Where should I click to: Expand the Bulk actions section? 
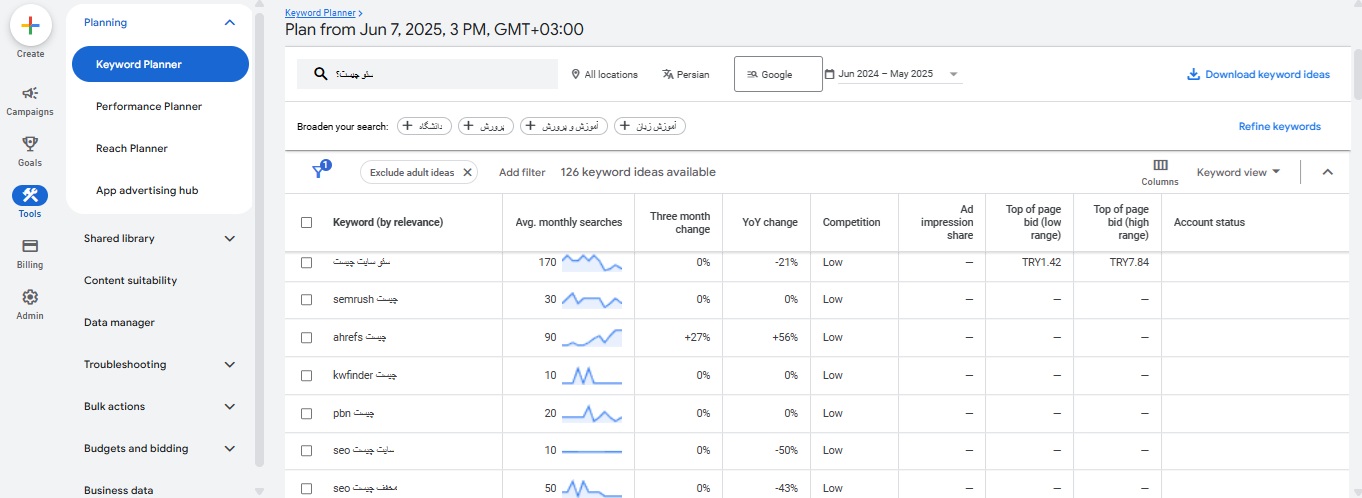coord(230,406)
